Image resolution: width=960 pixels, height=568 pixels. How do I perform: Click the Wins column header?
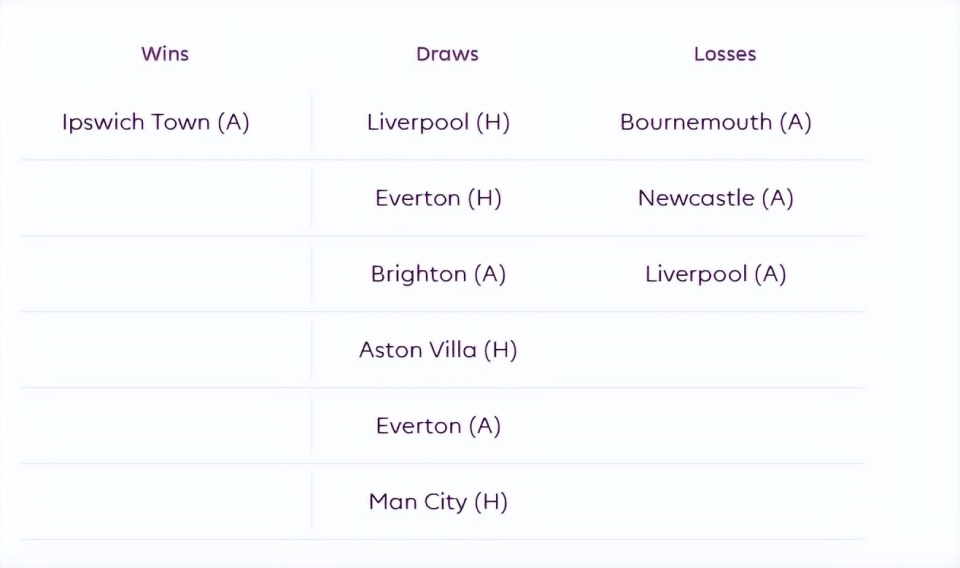click(165, 54)
